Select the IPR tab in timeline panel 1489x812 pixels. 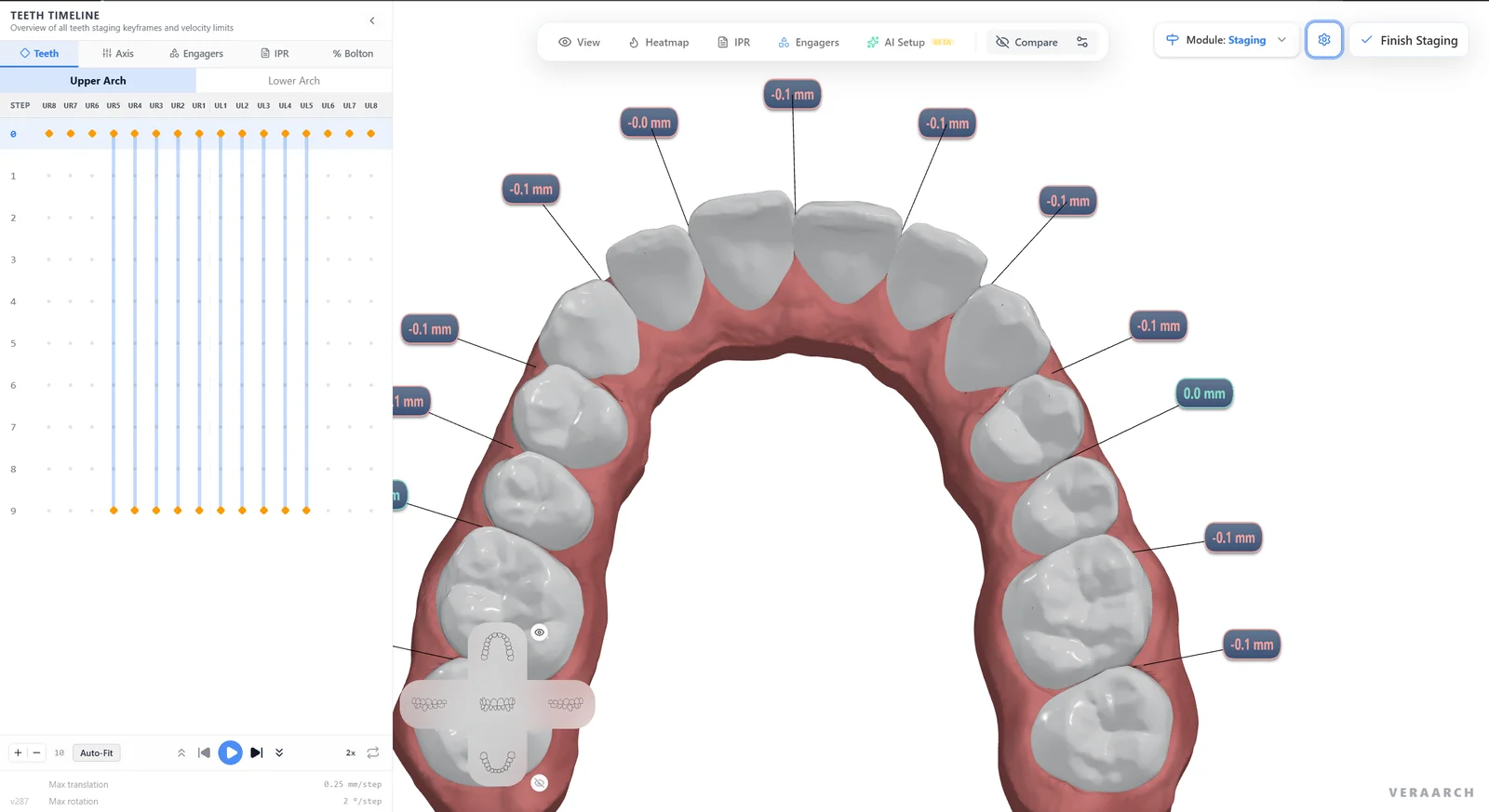coord(275,53)
